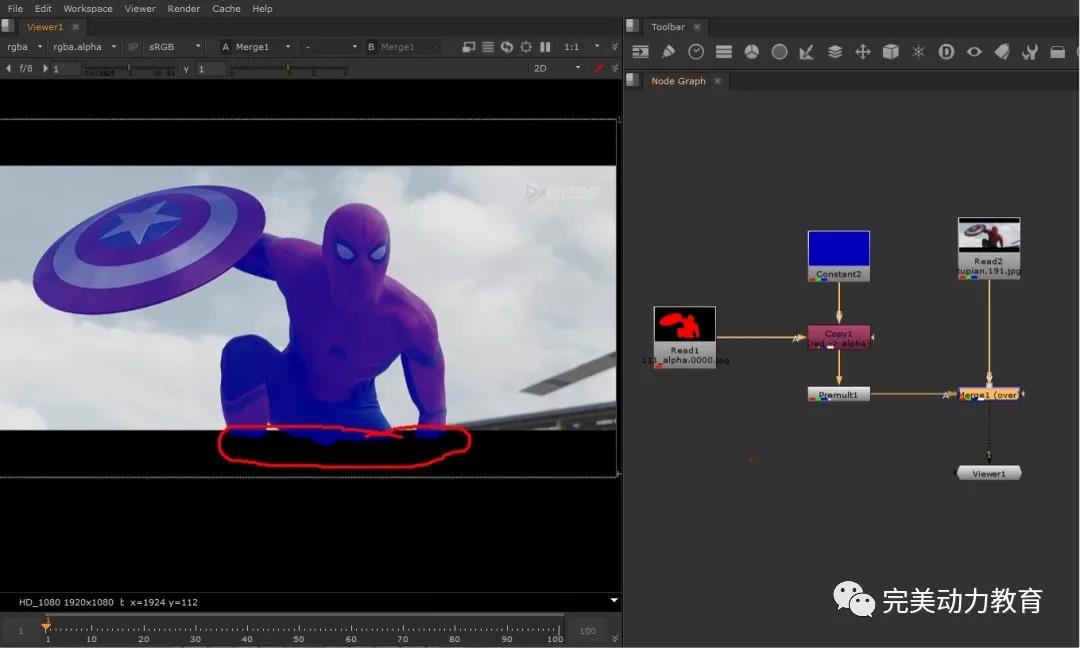
Task: Switch to the Node Graph tab
Action: tap(678, 81)
